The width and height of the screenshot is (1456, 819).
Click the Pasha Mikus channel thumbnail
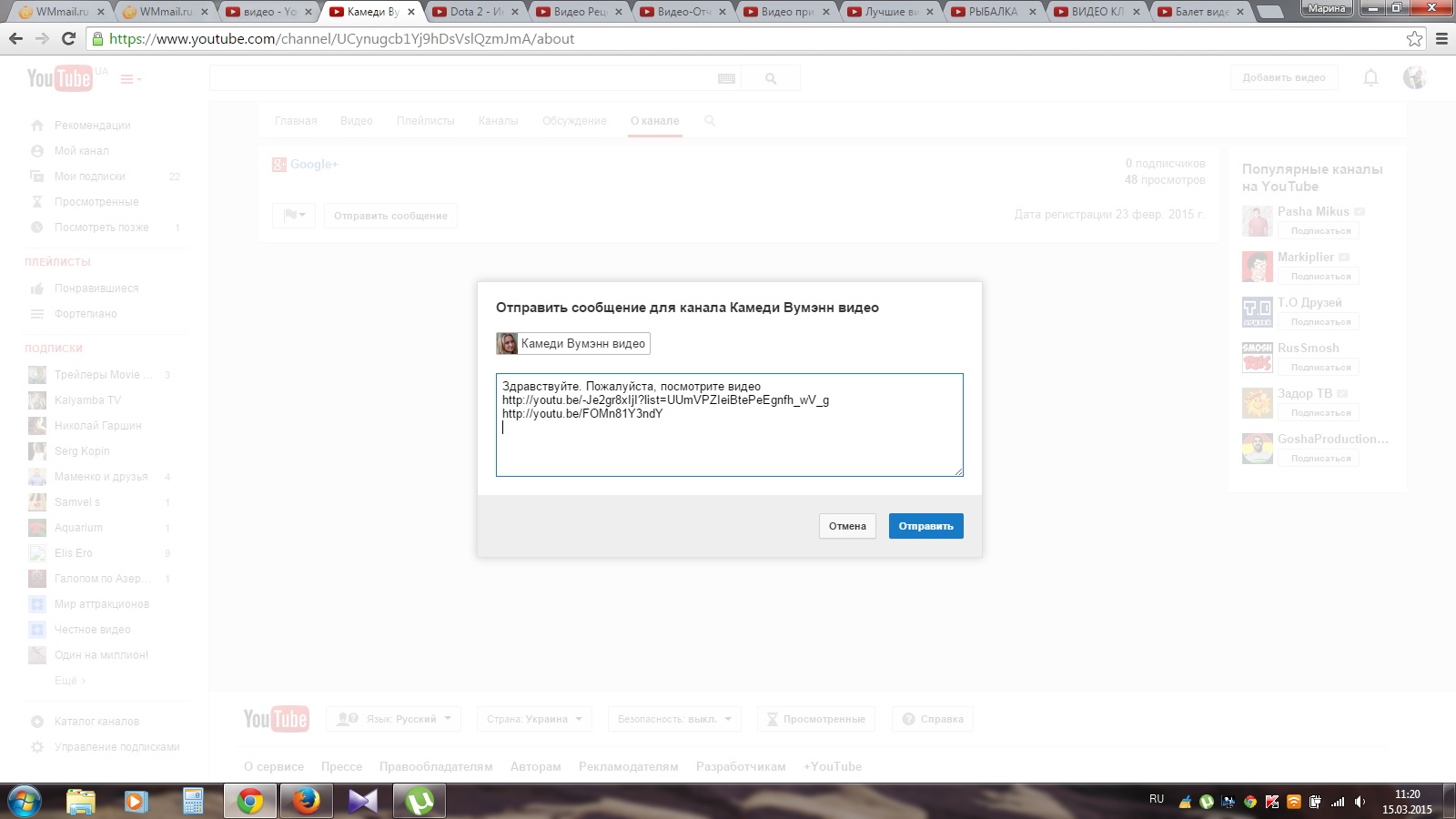click(1258, 221)
